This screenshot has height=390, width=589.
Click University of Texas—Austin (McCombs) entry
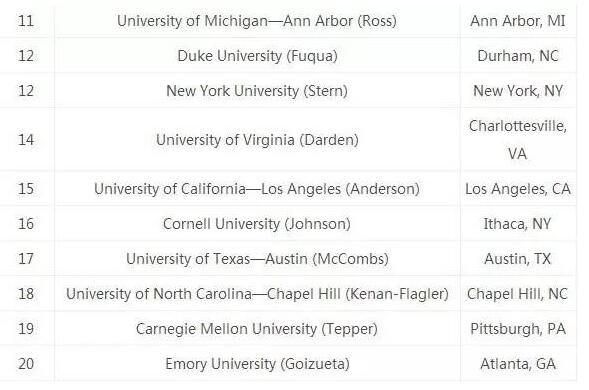click(x=257, y=258)
